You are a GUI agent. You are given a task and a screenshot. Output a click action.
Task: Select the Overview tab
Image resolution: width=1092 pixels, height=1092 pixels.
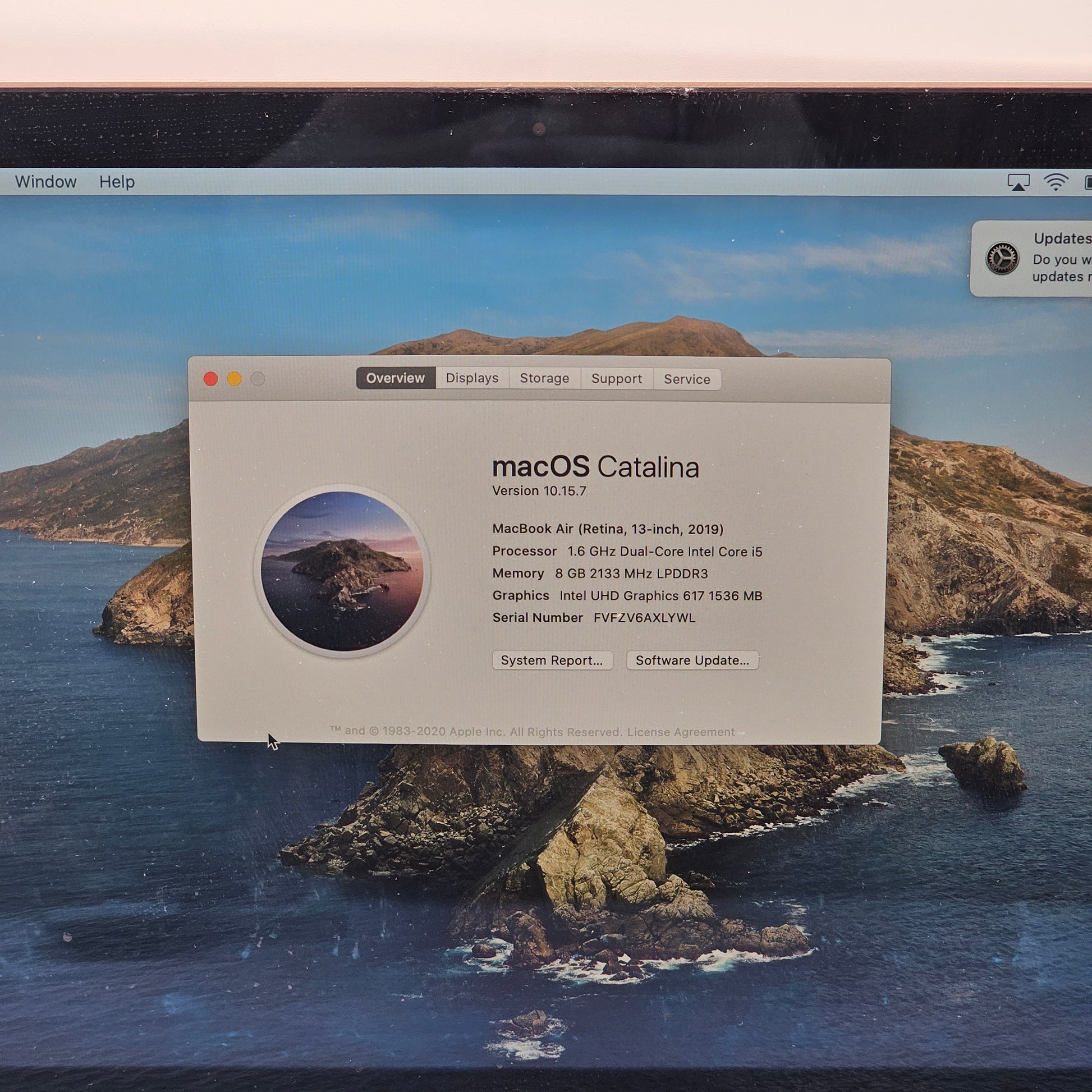click(395, 378)
